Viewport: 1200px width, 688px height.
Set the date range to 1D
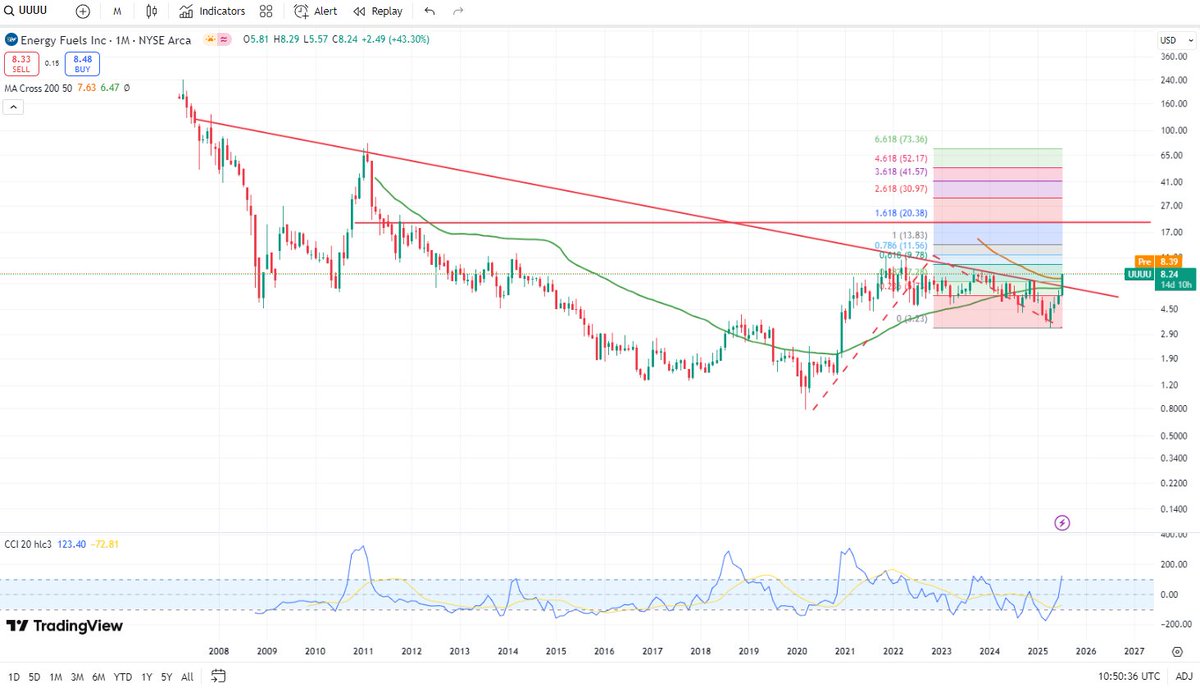point(13,677)
